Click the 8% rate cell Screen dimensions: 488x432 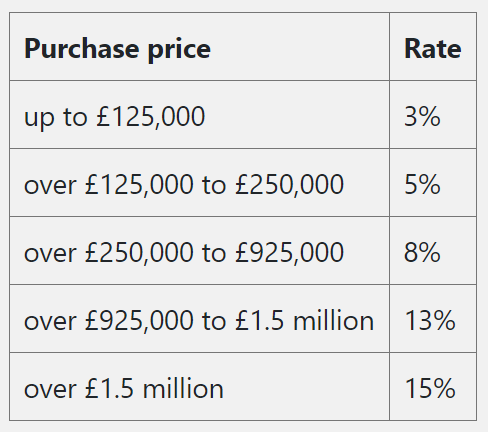(x=433, y=251)
